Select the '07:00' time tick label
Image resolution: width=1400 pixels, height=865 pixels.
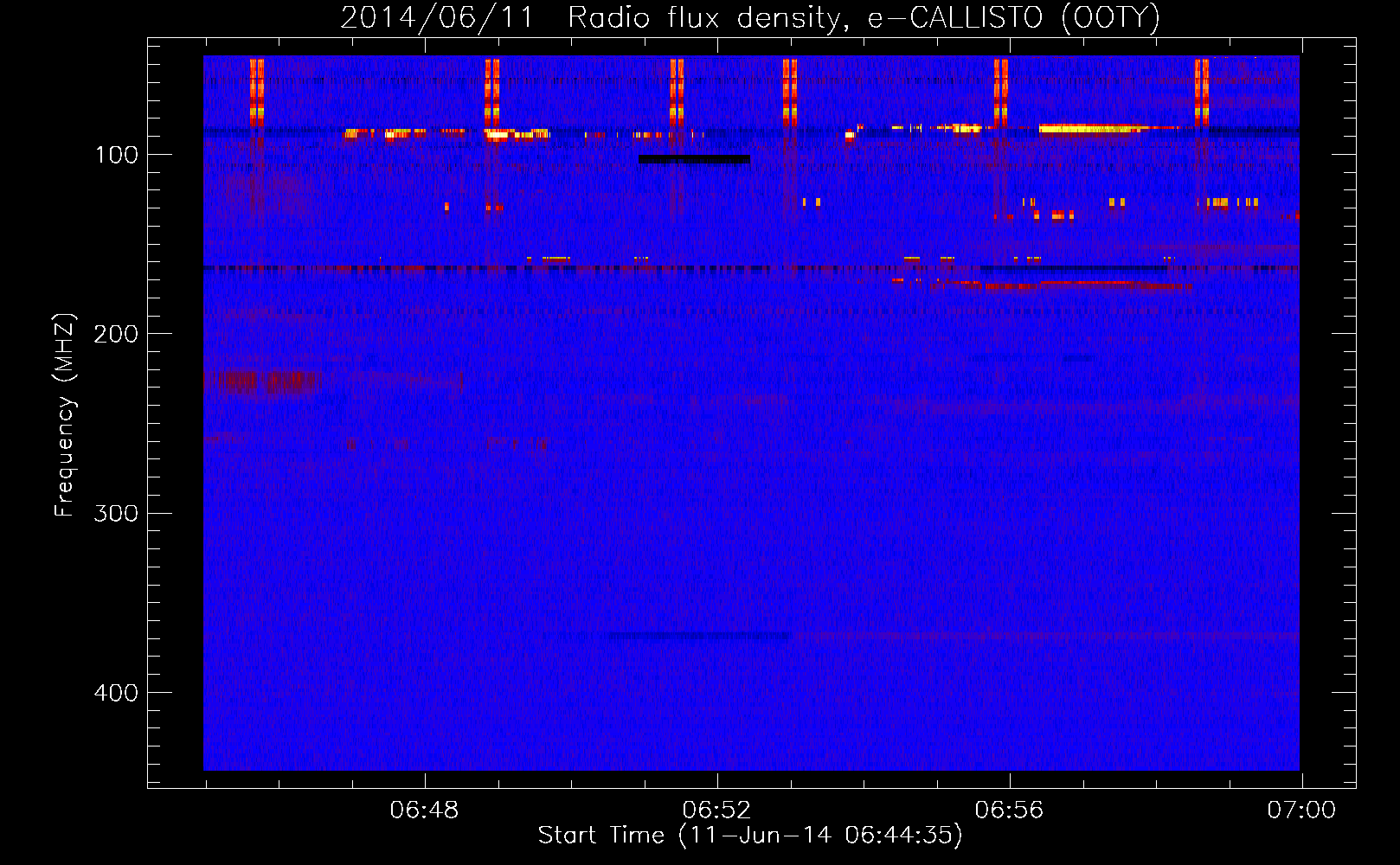(x=1301, y=810)
